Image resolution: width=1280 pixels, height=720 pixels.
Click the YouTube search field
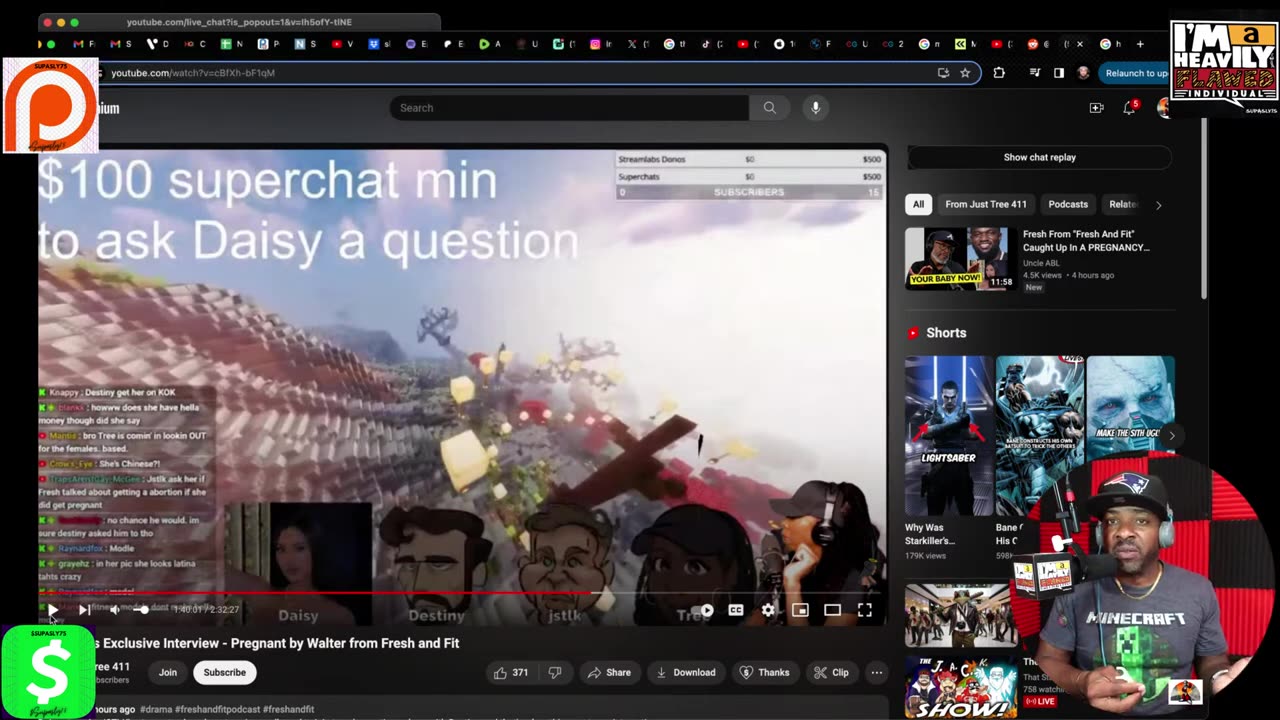569,108
